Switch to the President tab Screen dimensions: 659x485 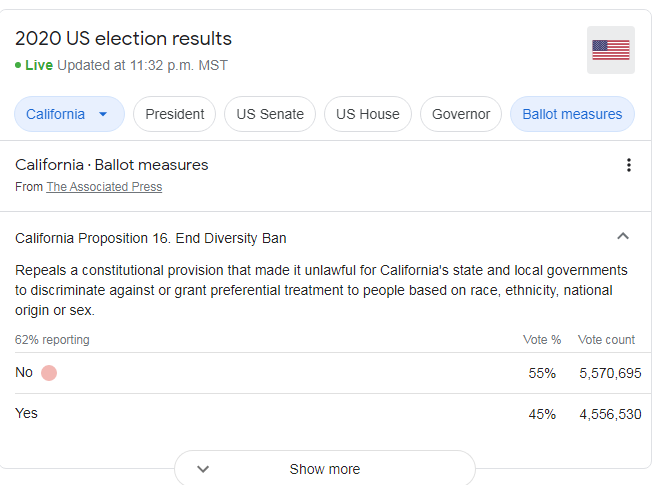click(174, 114)
